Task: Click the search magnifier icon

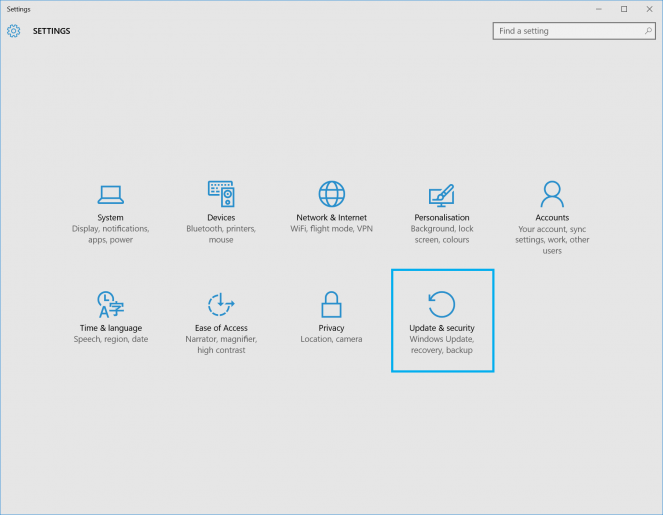Action: click(648, 31)
